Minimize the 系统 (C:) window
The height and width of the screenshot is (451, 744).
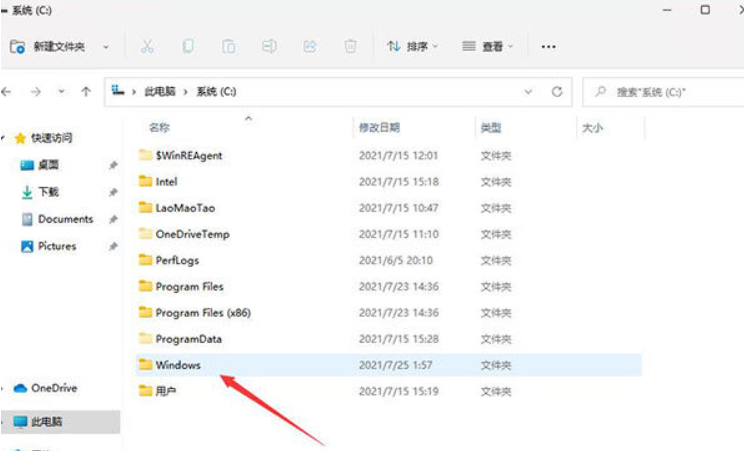point(667,10)
